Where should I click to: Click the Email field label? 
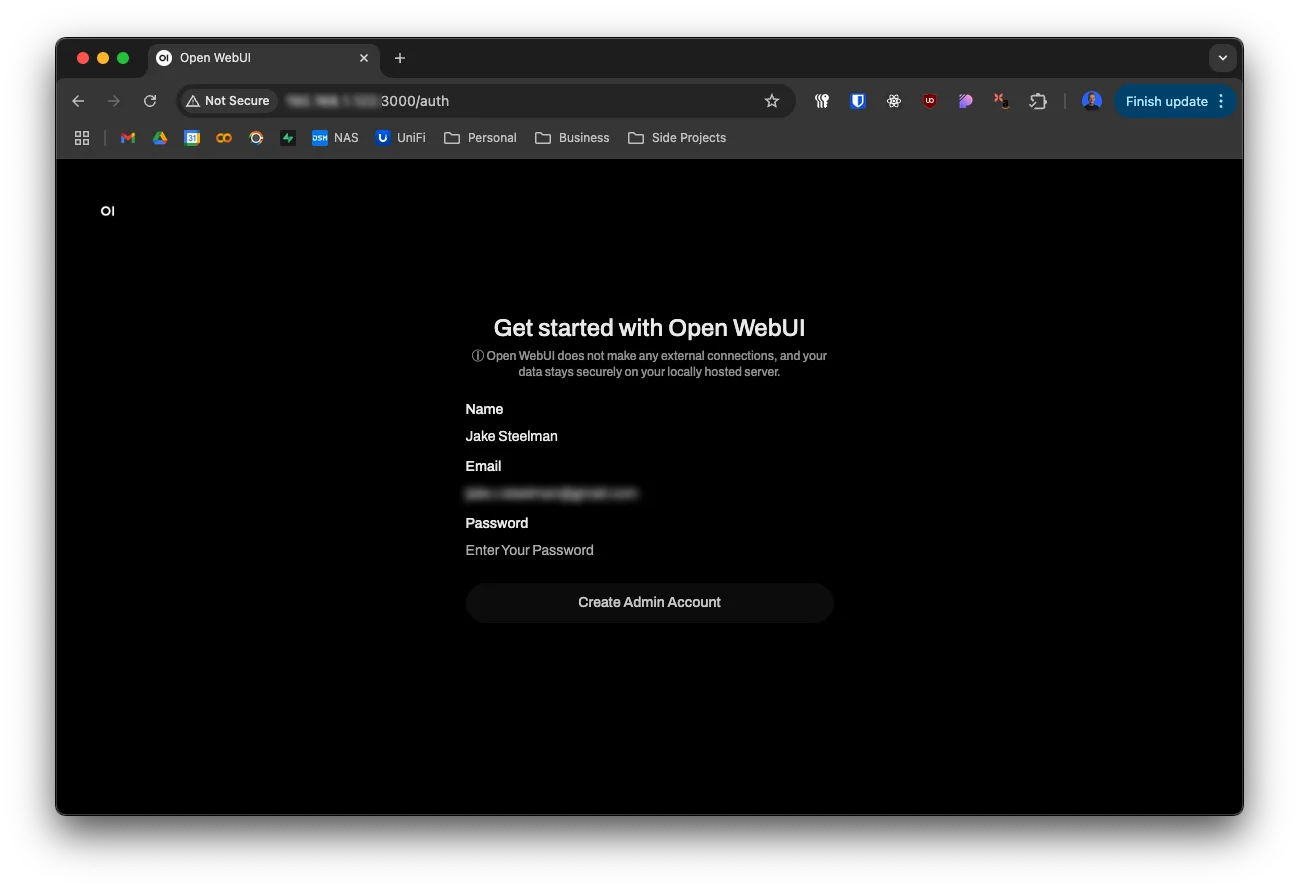pos(483,466)
